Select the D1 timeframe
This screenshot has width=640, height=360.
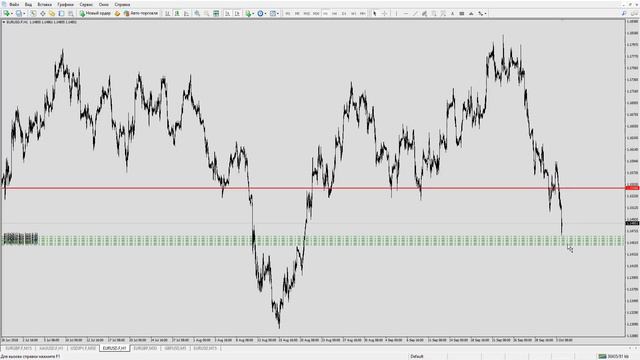point(344,13)
